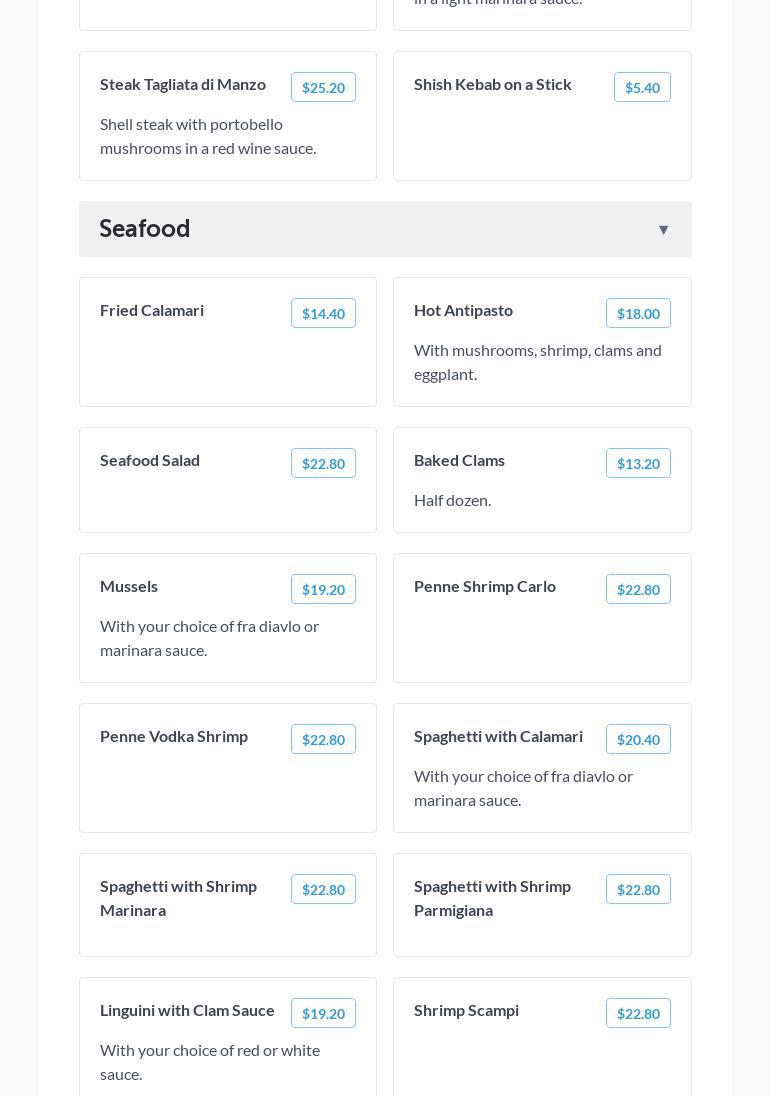Add Fried Calamari via $14.40 price
The width and height of the screenshot is (770, 1096).
(x=323, y=314)
